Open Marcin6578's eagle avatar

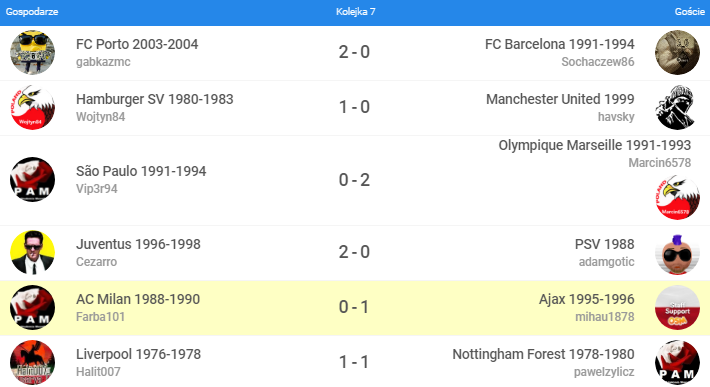(677, 198)
